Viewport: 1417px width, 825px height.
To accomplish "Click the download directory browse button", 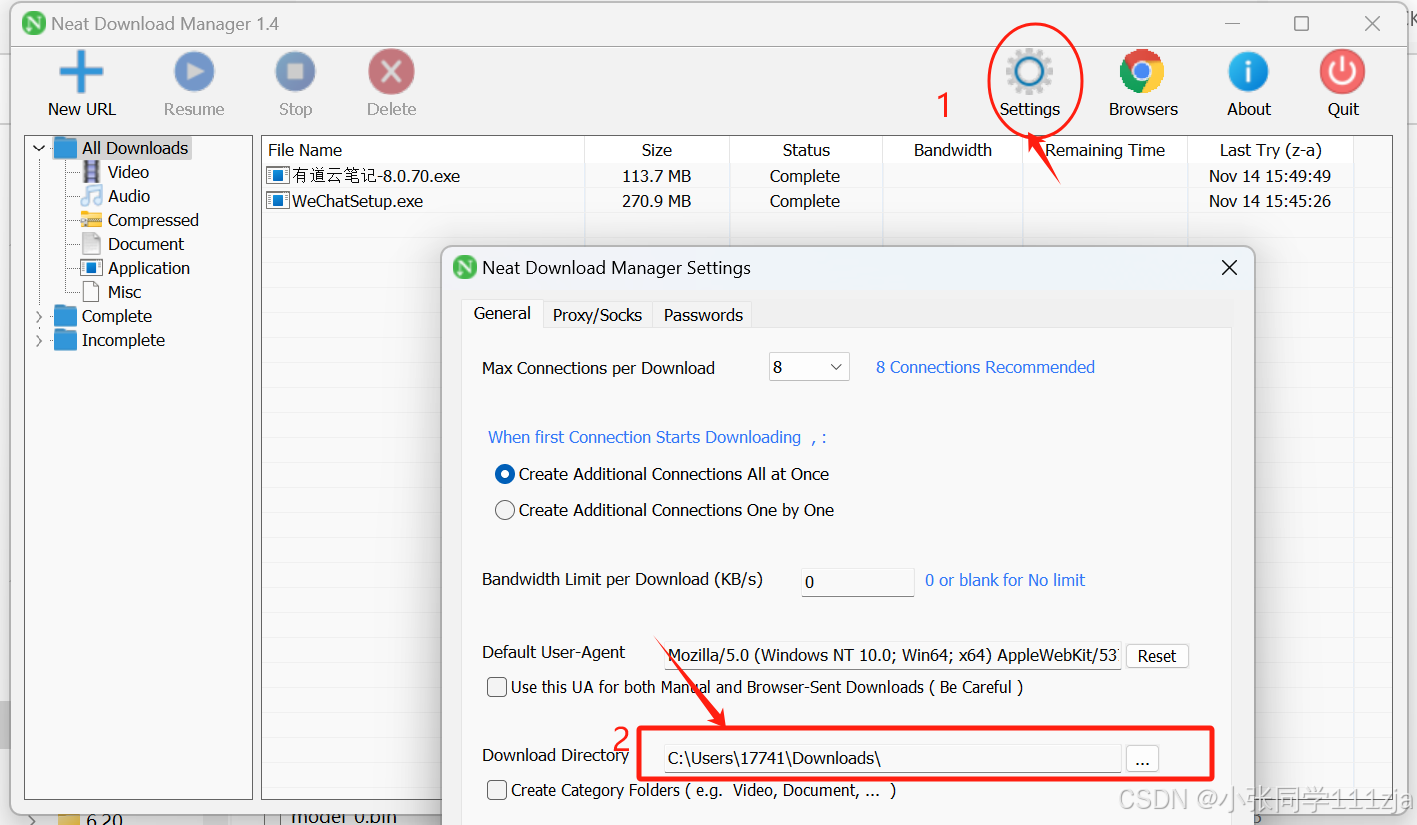I will click(x=1142, y=758).
